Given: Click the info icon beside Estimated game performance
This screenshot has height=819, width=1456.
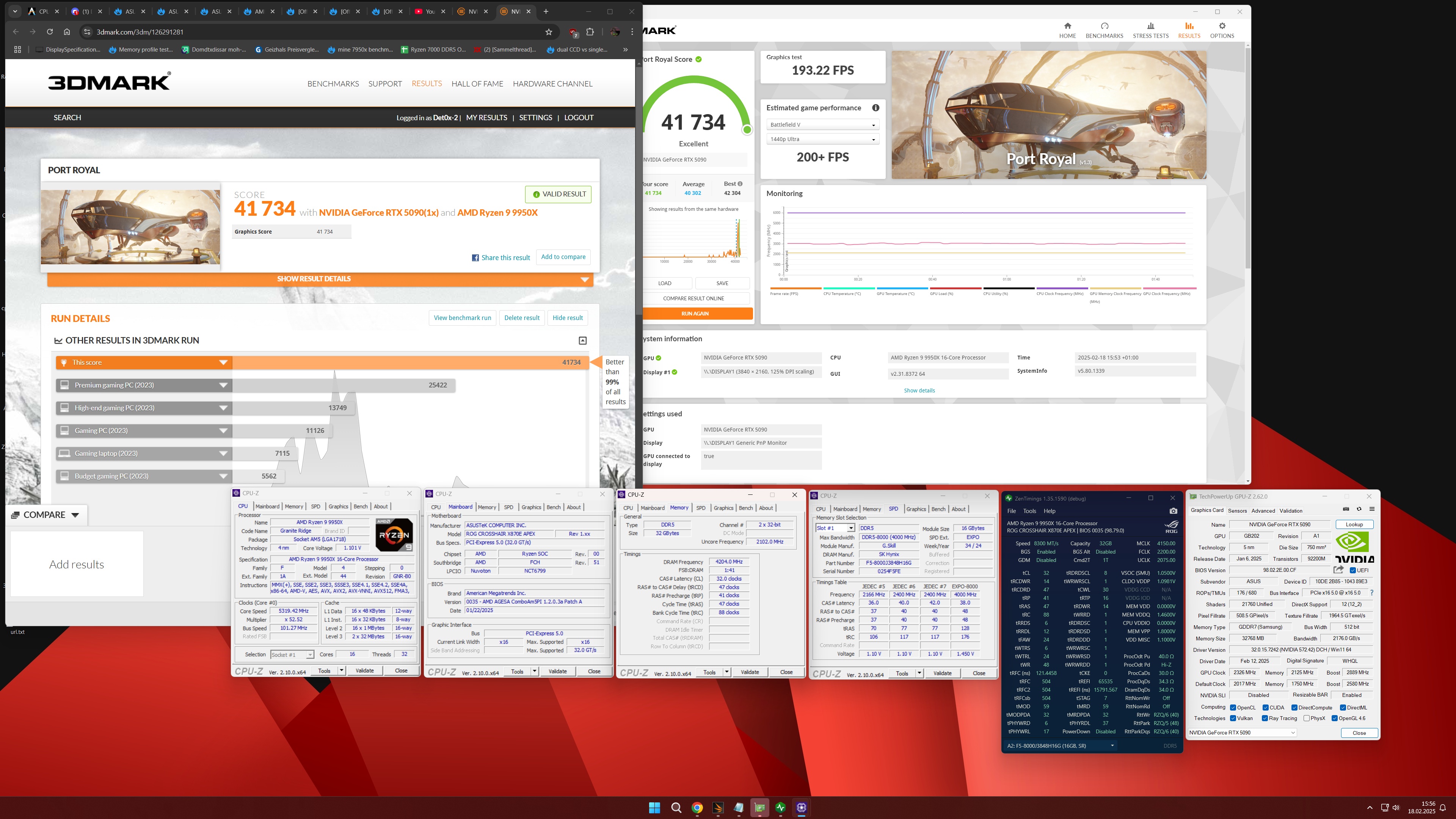Looking at the screenshot, I should [875, 107].
